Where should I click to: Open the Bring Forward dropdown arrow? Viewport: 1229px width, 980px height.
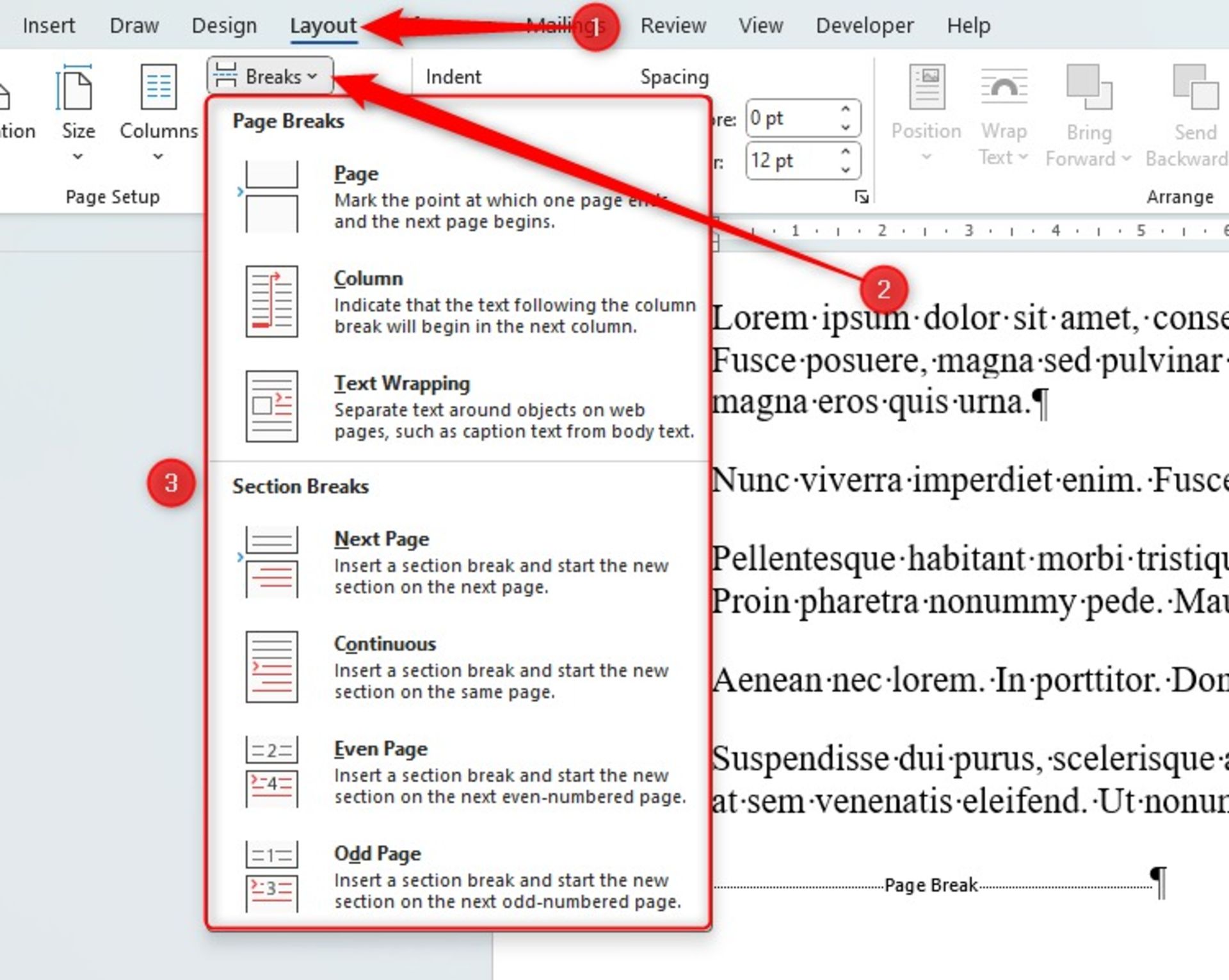(1126, 159)
